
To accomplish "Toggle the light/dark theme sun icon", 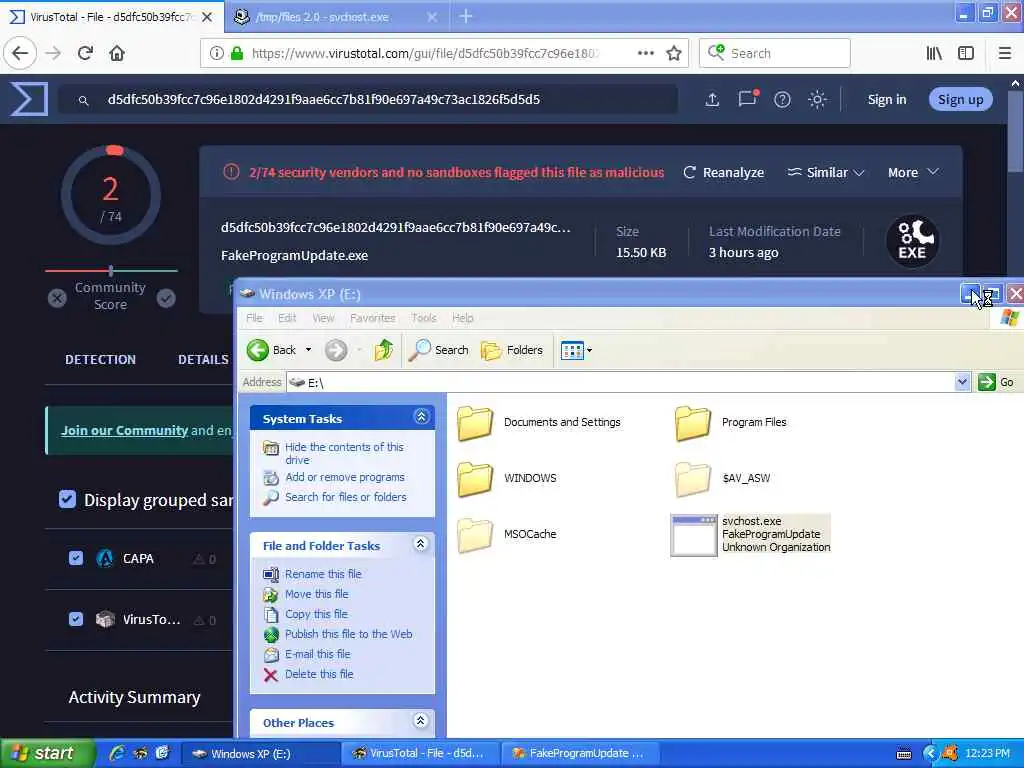I will pyautogui.click(x=817, y=99).
